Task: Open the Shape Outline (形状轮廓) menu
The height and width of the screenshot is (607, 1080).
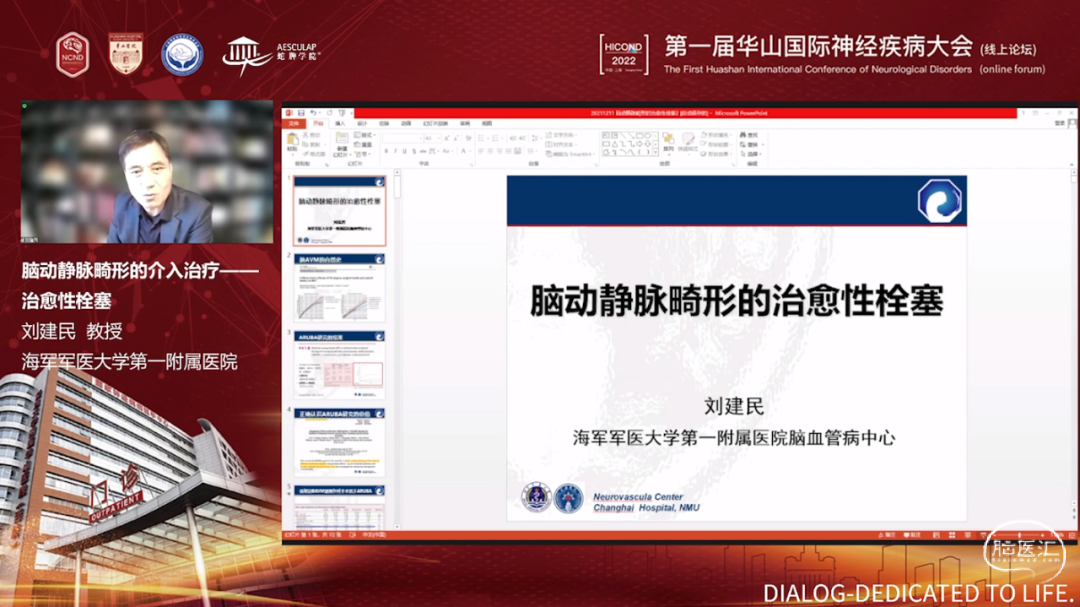Action: pyautogui.click(x=715, y=145)
